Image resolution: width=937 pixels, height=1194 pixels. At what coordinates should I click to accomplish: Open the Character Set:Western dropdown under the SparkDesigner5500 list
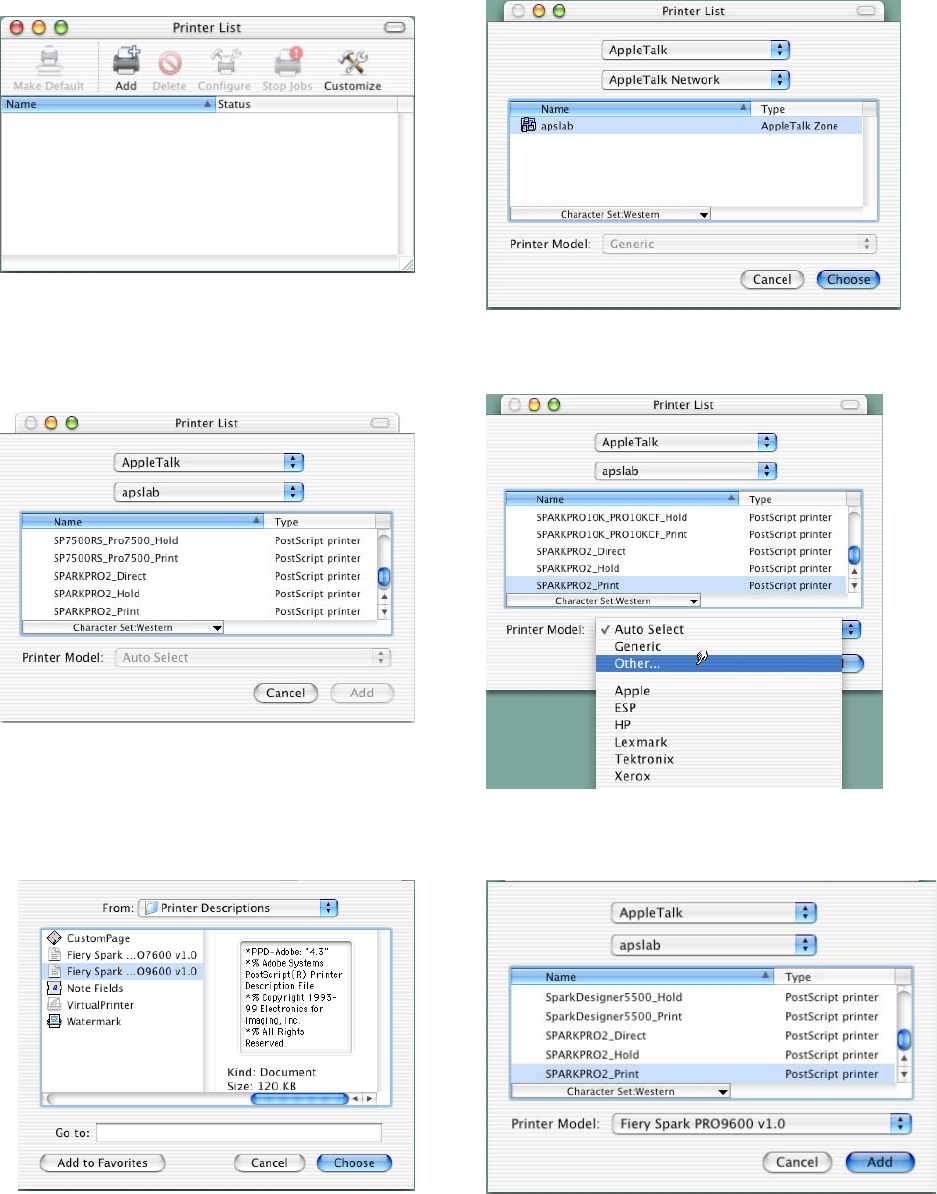[621, 1091]
